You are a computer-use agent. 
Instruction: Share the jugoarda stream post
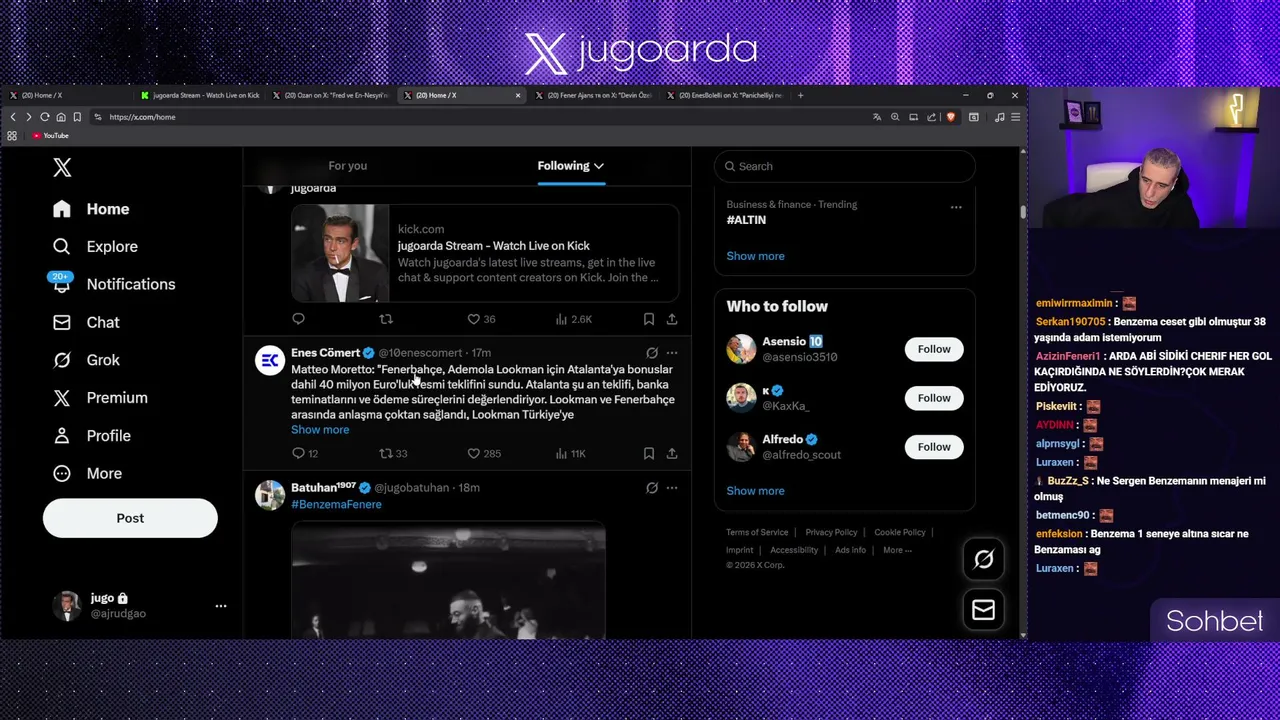click(x=672, y=319)
